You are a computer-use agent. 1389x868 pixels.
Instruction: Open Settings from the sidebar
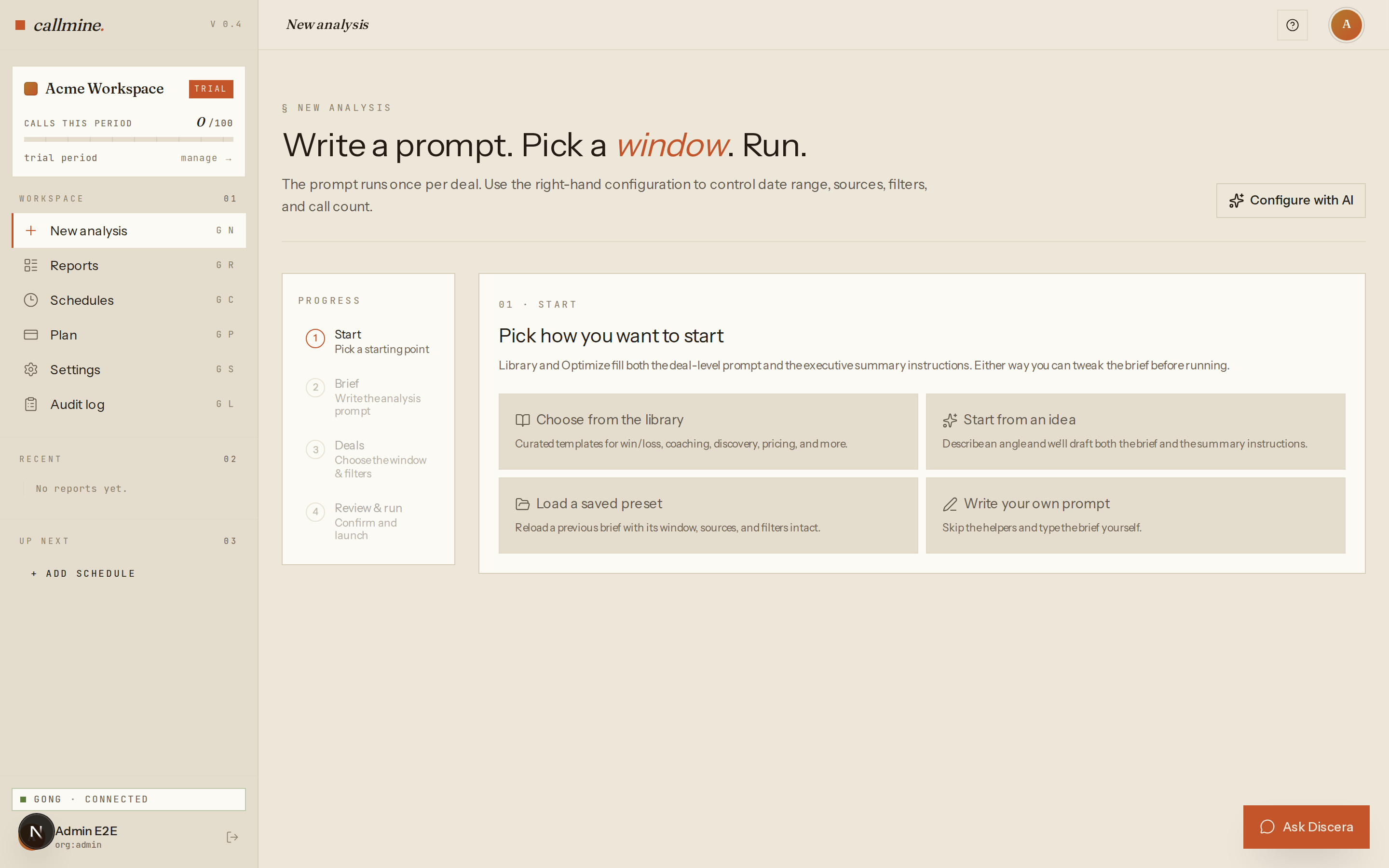(129, 369)
